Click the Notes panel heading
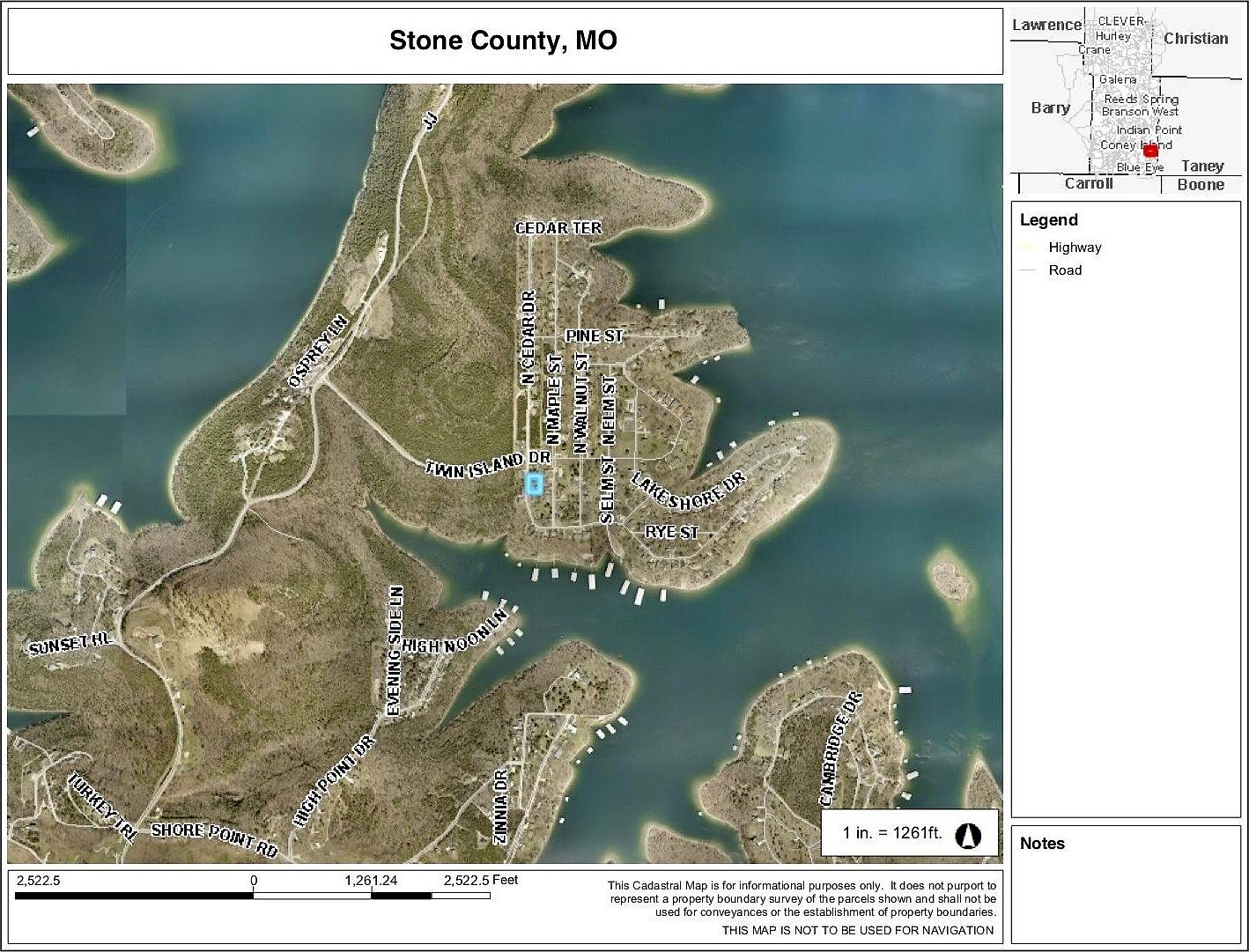The image size is (1249, 952). click(1042, 843)
